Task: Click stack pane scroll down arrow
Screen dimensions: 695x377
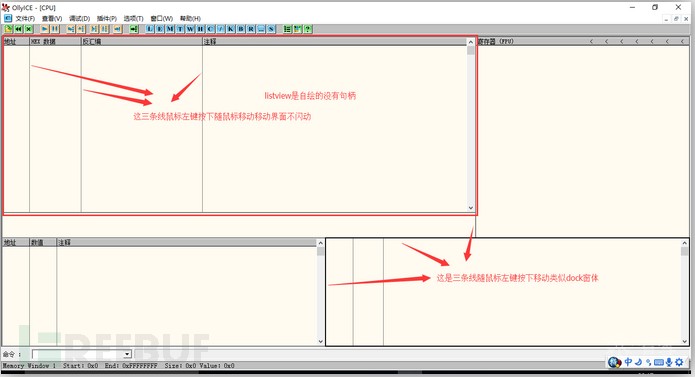Action: [684, 342]
